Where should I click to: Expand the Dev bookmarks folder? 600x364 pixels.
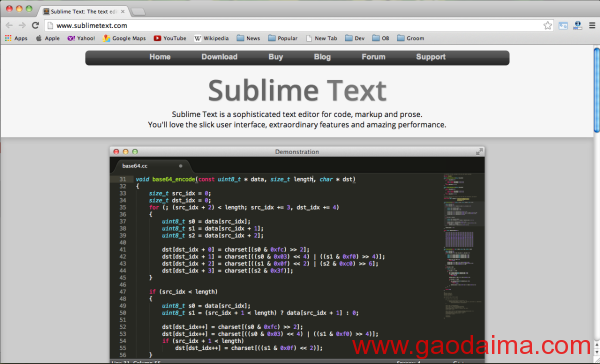click(x=355, y=38)
